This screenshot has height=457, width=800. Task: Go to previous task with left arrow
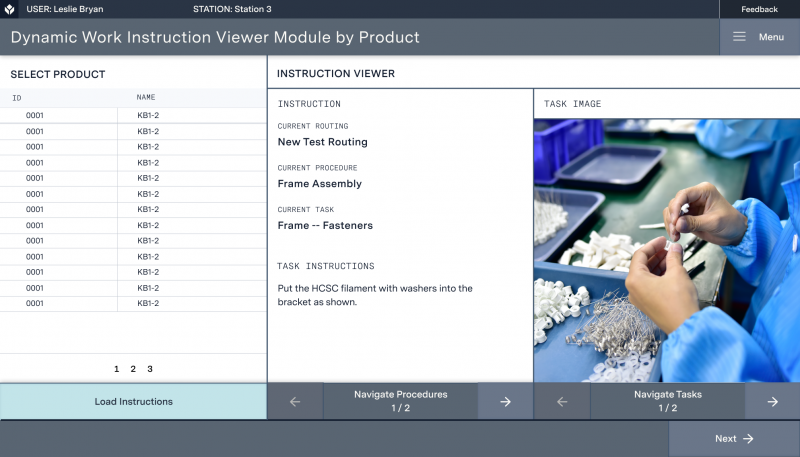pyautogui.click(x=561, y=401)
